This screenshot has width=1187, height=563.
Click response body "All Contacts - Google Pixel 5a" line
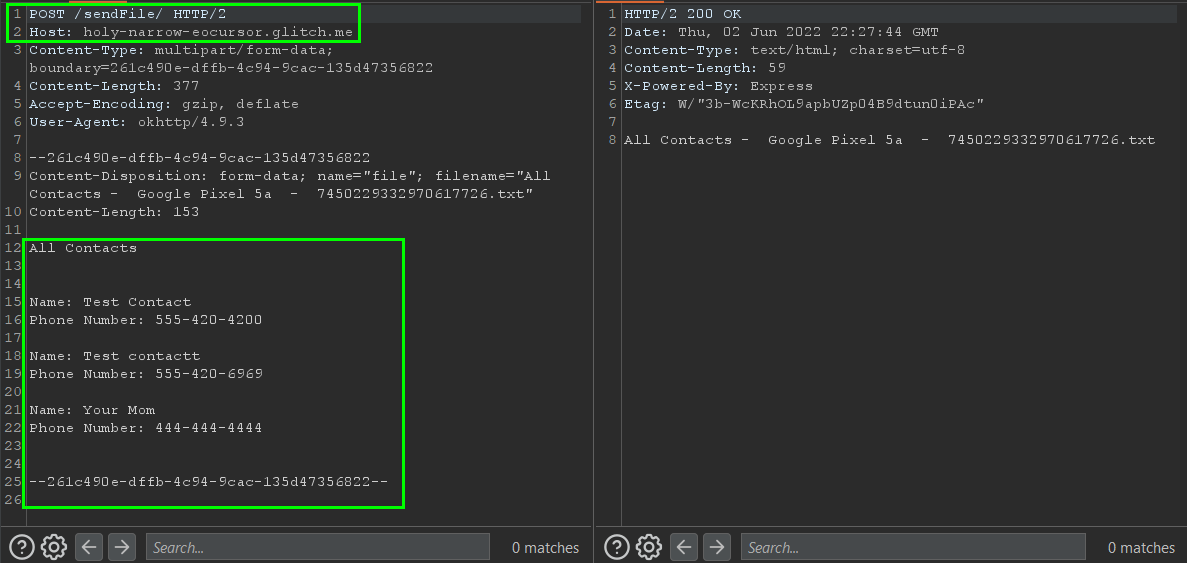point(889,140)
